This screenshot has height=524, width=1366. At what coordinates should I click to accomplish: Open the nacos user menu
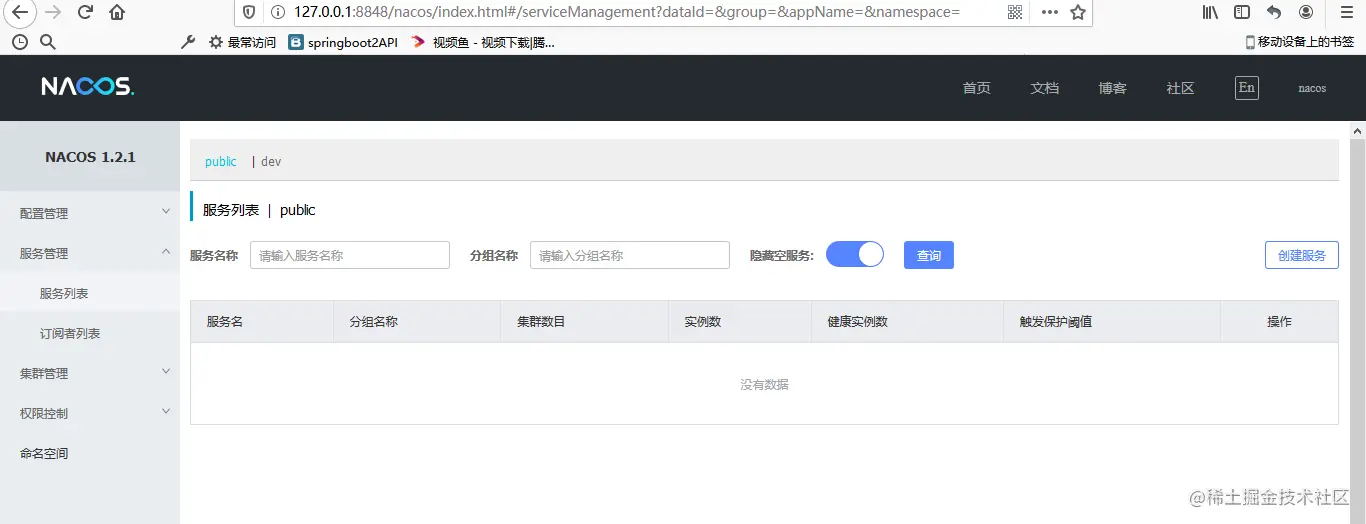pyautogui.click(x=1312, y=88)
